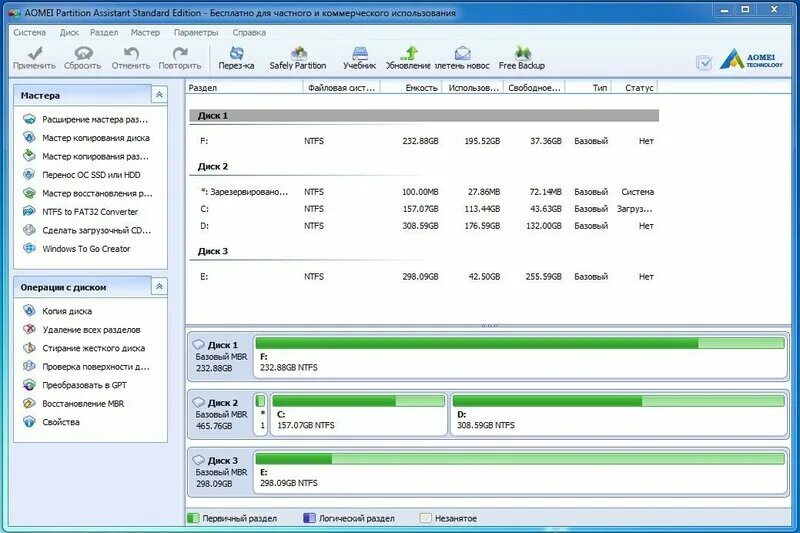Sort by Файловая система column header
This screenshot has width=800, height=533.
click(x=342, y=88)
